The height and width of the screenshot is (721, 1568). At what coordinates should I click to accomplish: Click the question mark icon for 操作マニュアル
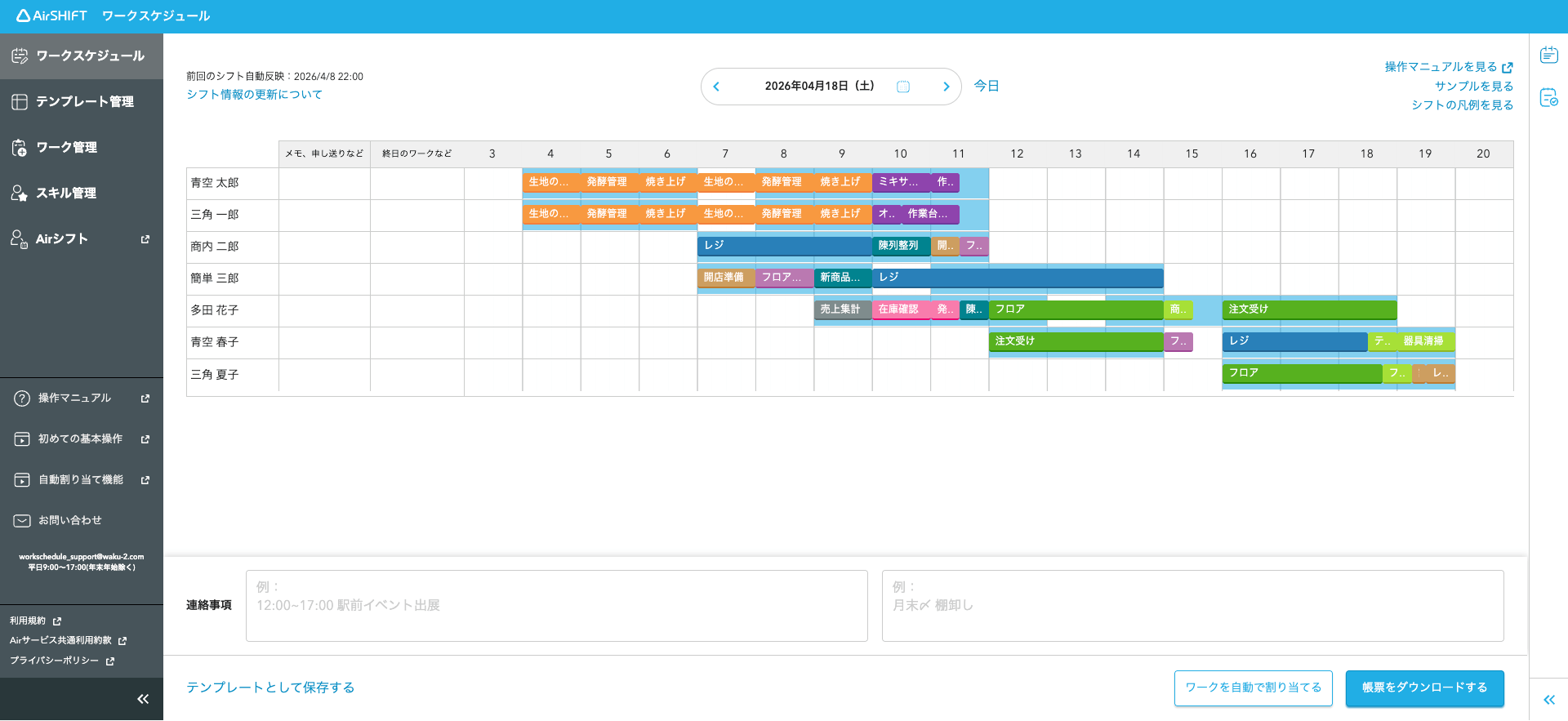coord(22,398)
